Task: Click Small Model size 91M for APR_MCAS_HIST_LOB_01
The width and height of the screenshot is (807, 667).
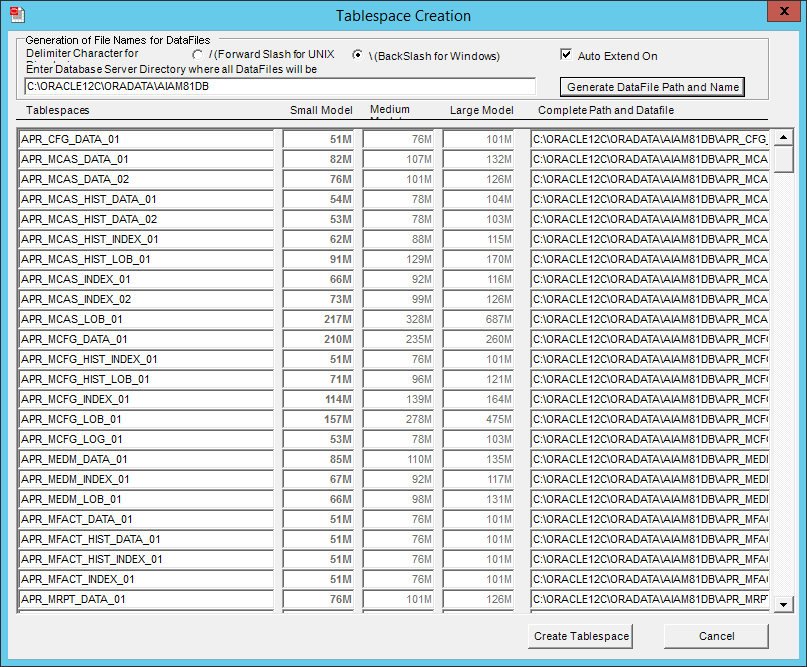Action: [x=318, y=259]
